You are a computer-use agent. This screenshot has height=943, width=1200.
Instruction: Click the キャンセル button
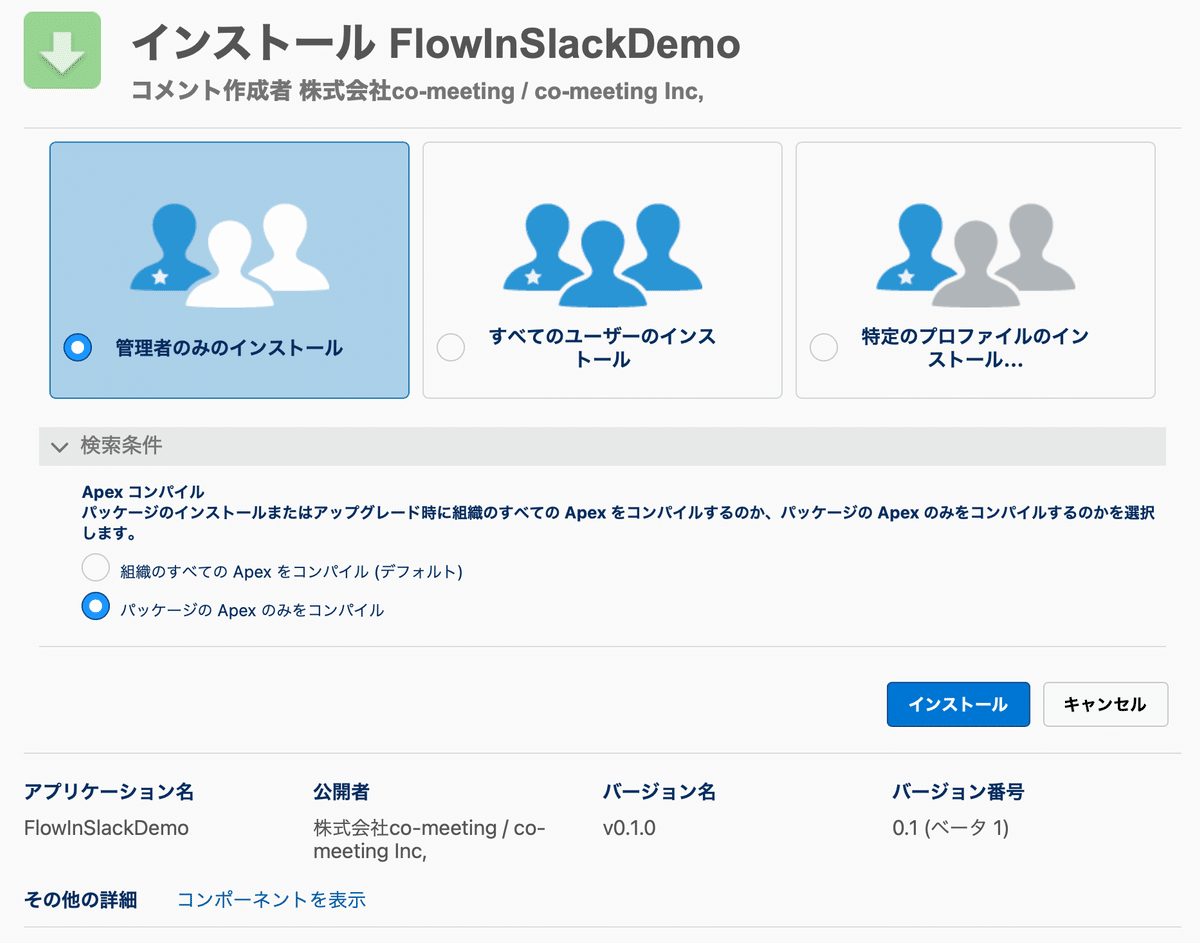(1105, 704)
